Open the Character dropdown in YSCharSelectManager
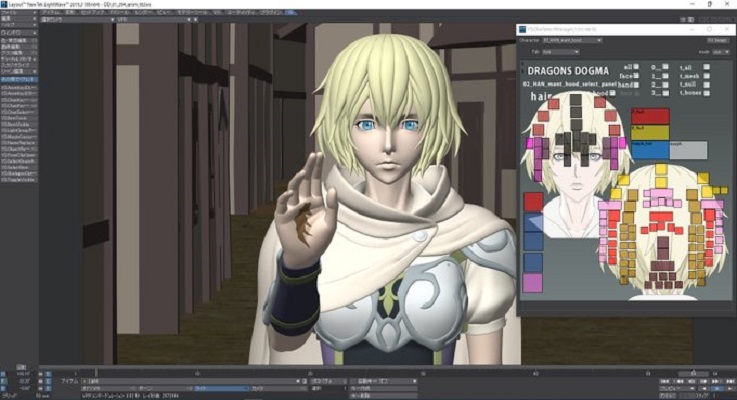The width and height of the screenshot is (737, 400). pyautogui.click(x=572, y=40)
